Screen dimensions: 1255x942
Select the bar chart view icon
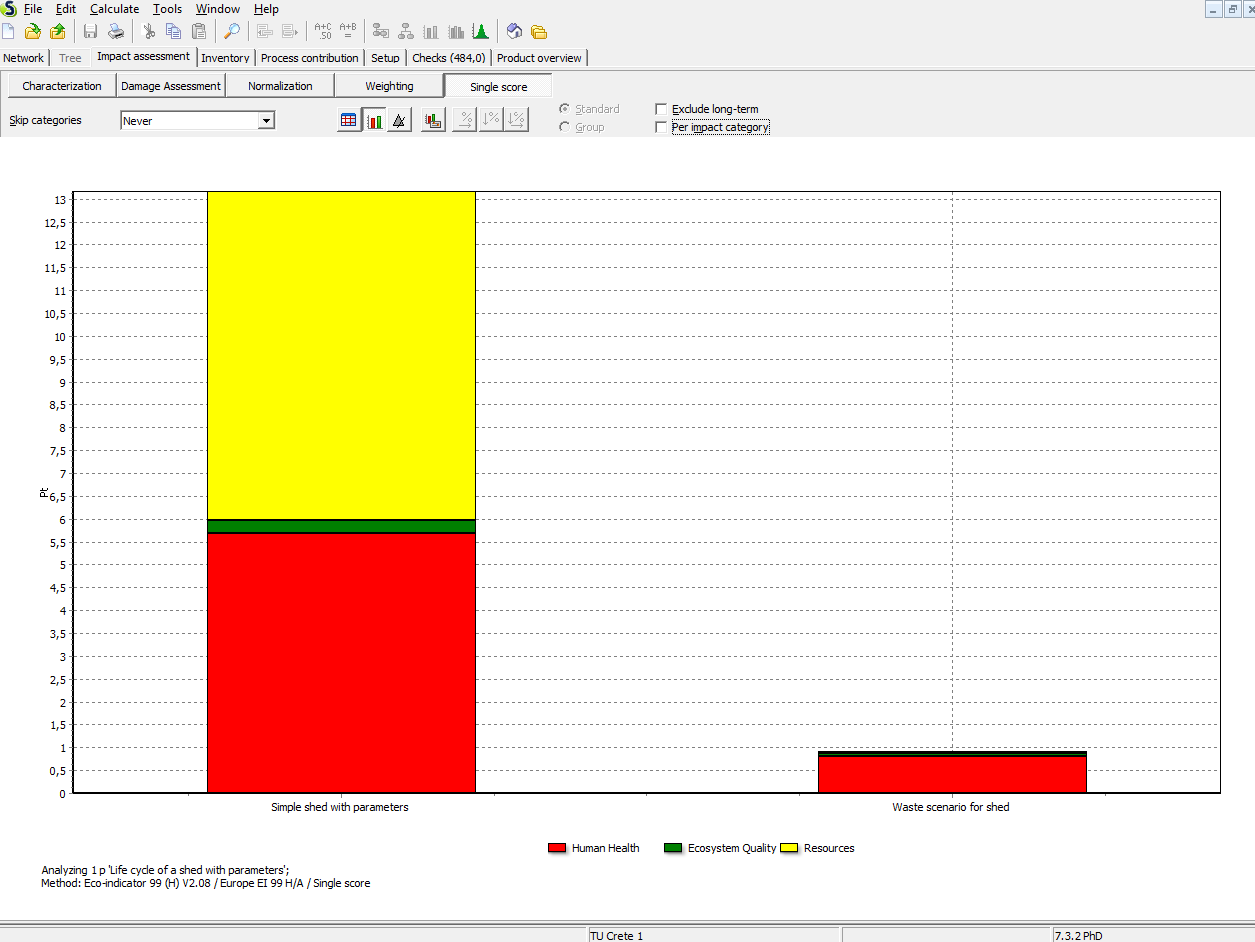374,120
